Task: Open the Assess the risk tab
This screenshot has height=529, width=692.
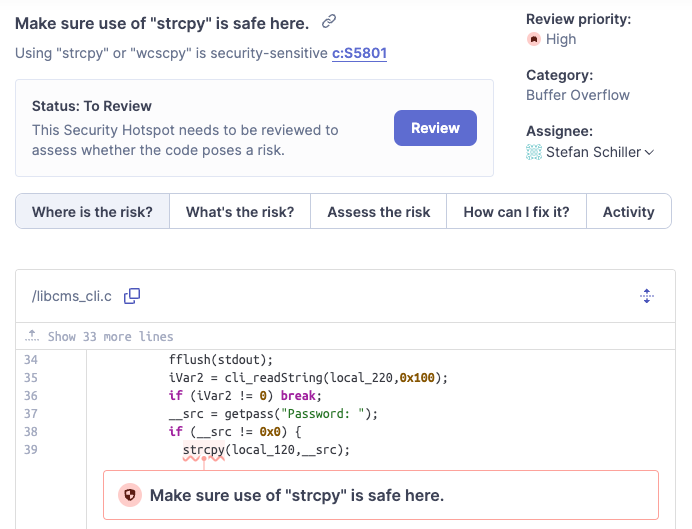Action: 379,212
